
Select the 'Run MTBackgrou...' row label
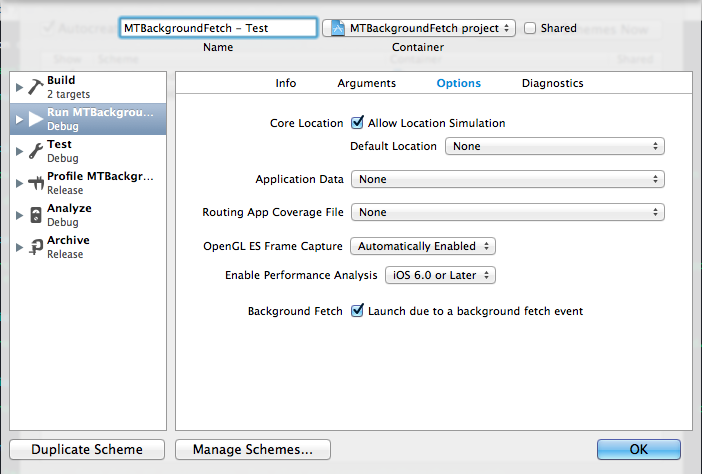pyautogui.click(x=100, y=112)
